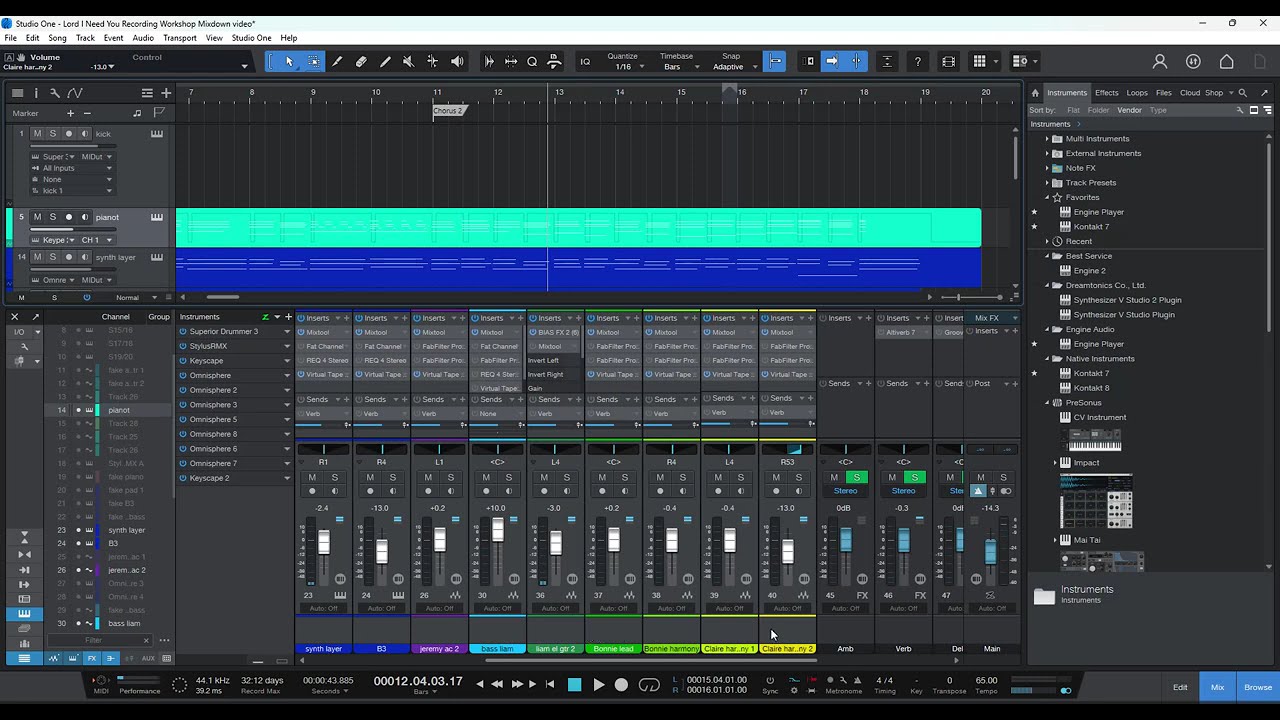Open the Keyscape instrument dropdown
The image size is (1280, 720).
pos(287,361)
